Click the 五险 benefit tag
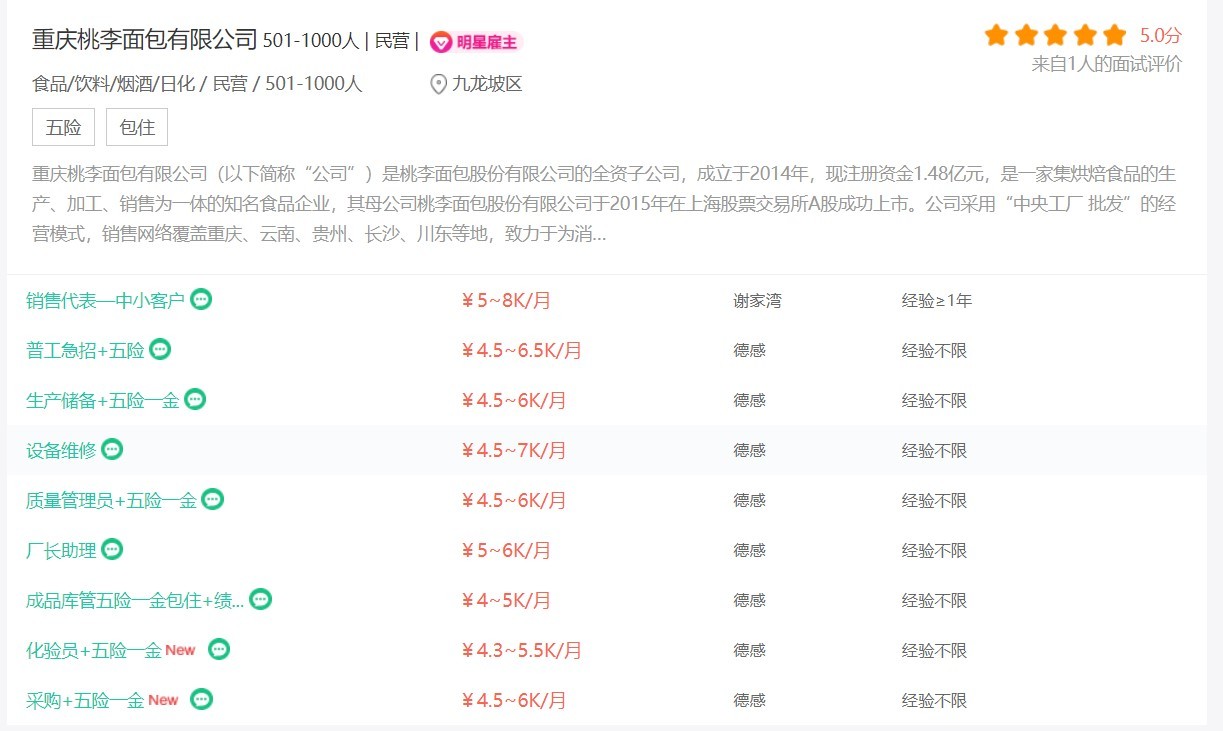 [x=64, y=128]
